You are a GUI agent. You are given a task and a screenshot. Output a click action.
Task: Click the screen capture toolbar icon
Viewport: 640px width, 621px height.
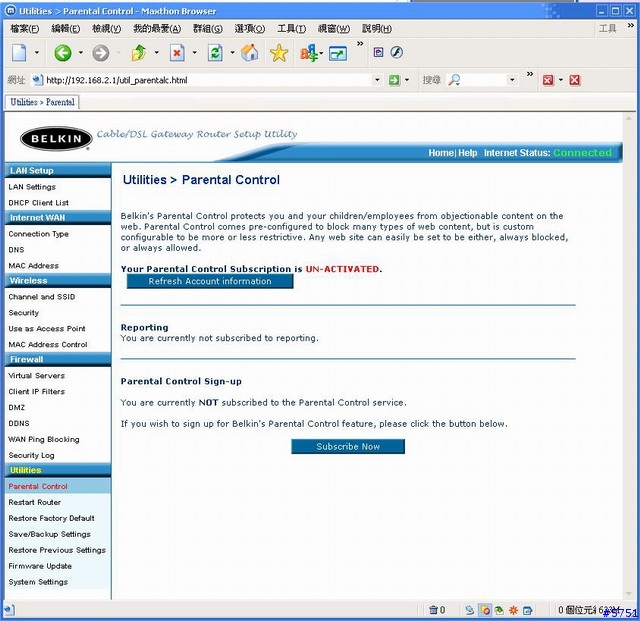[338, 53]
